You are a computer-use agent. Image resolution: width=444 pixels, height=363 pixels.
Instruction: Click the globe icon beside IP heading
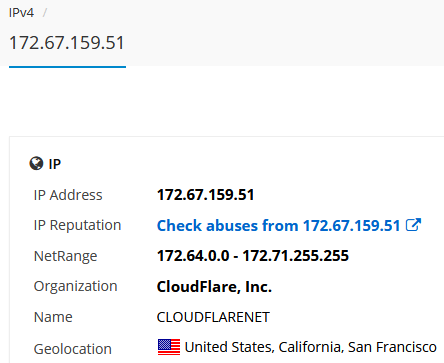pos(36,164)
